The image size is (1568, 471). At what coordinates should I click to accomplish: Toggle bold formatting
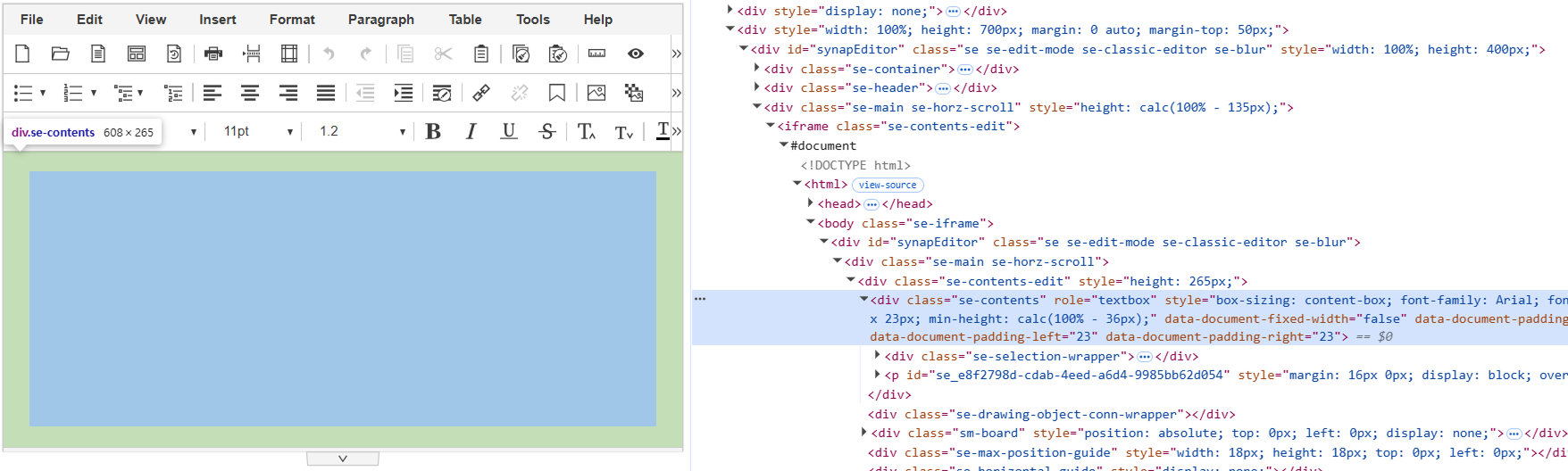434,131
